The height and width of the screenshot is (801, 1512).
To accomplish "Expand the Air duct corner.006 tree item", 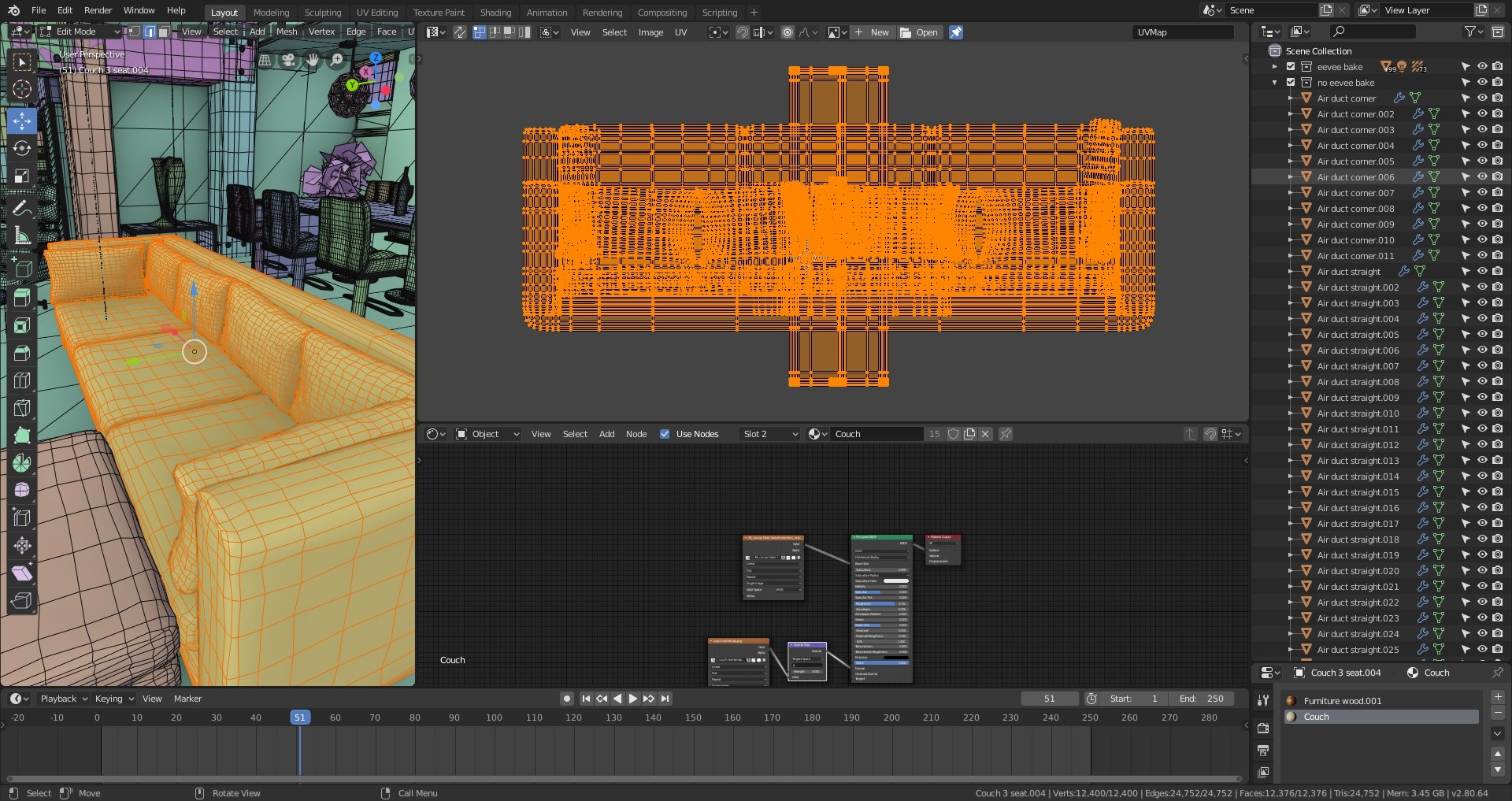I will (x=1291, y=177).
